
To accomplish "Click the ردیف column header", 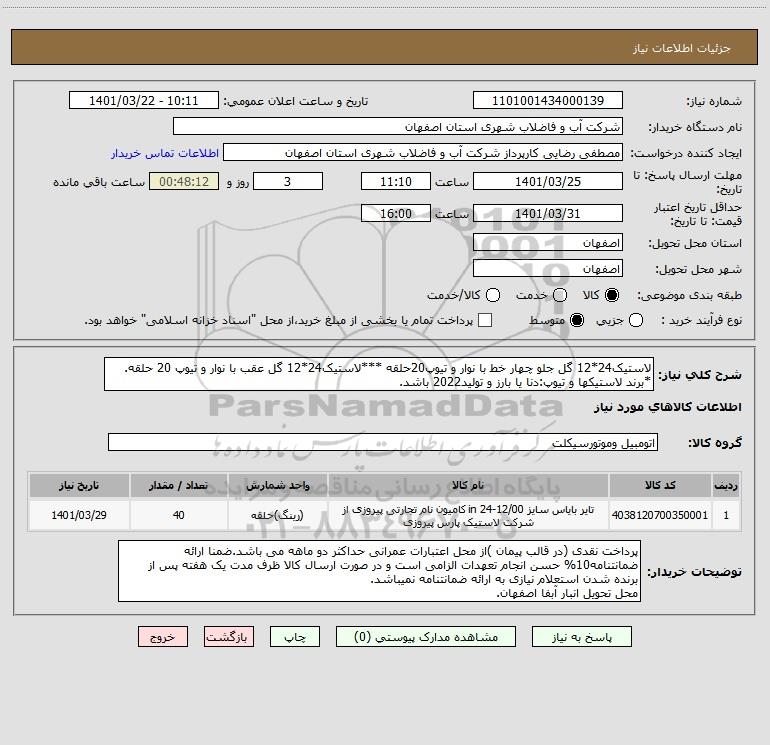I will [726, 485].
